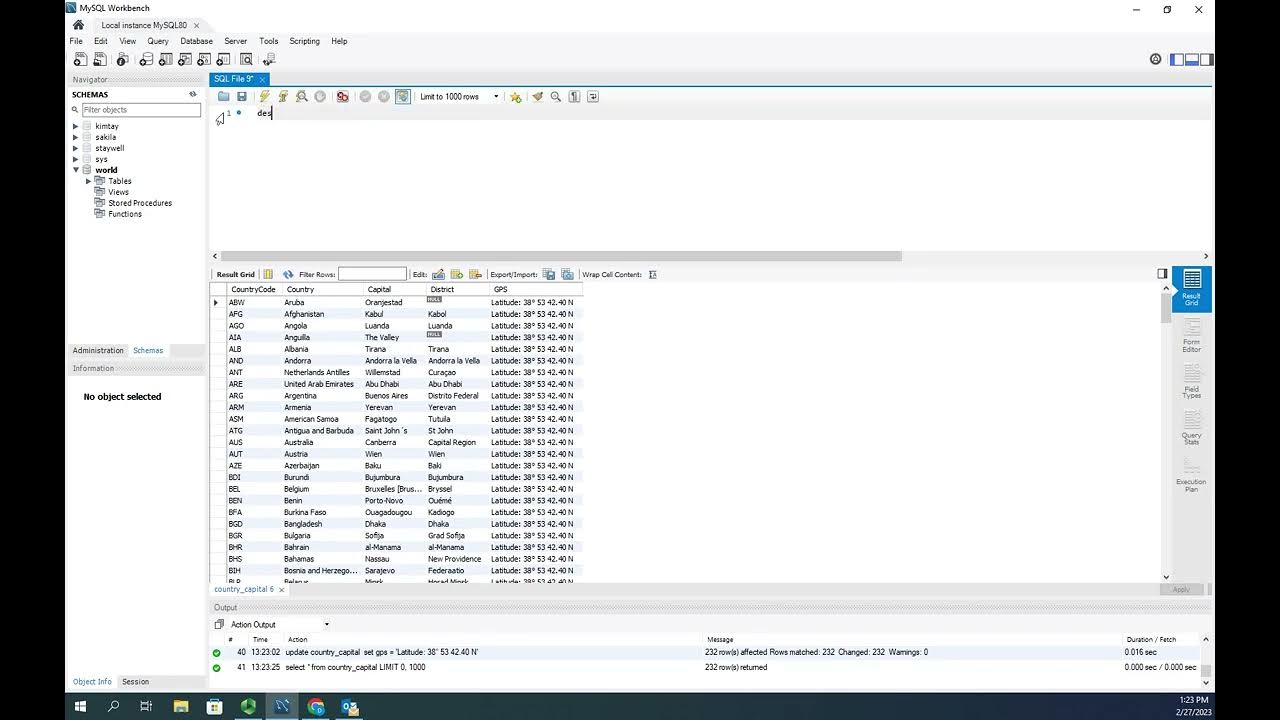The image size is (1280, 720).
Task: Create new view toolbar icon
Action: [185, 60]
